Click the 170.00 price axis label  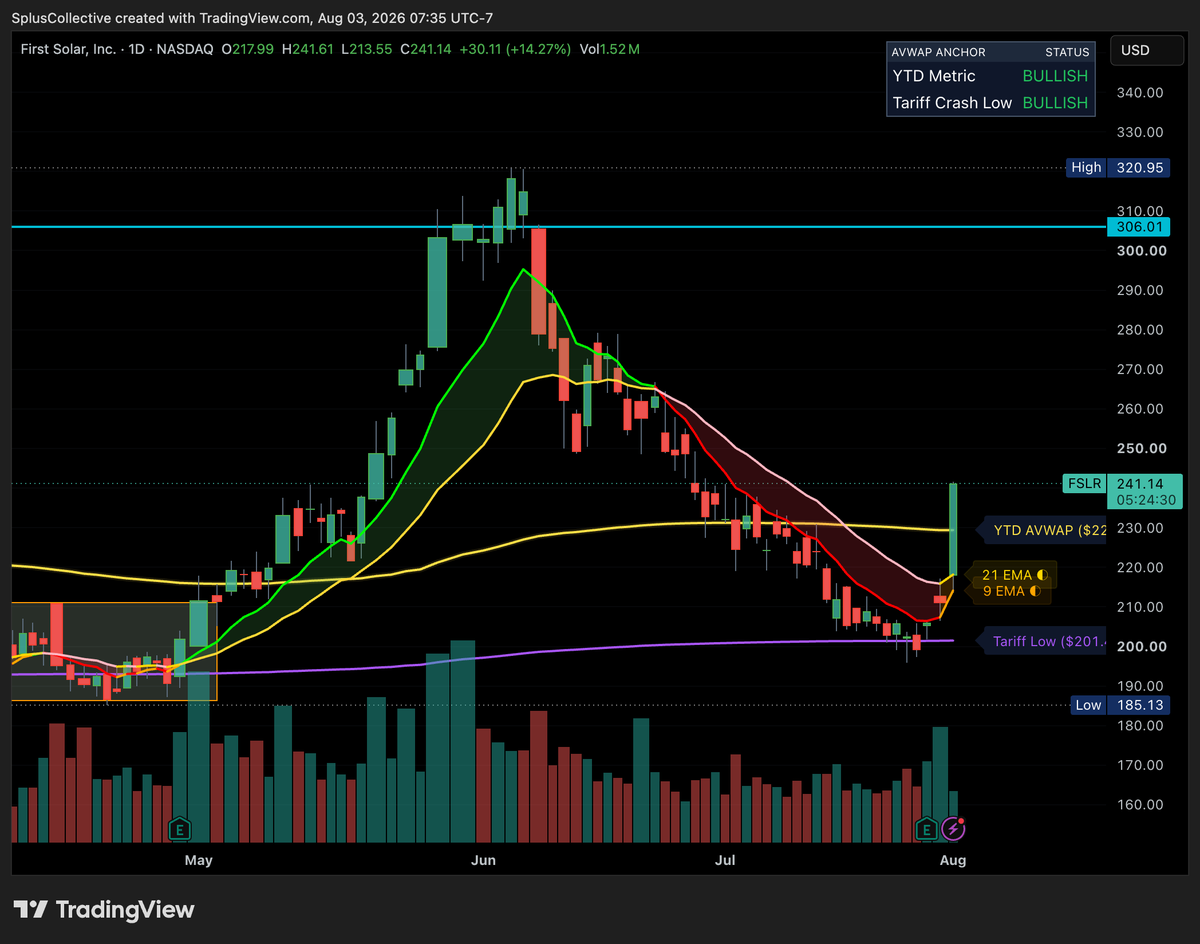(x=1141, y=765)
